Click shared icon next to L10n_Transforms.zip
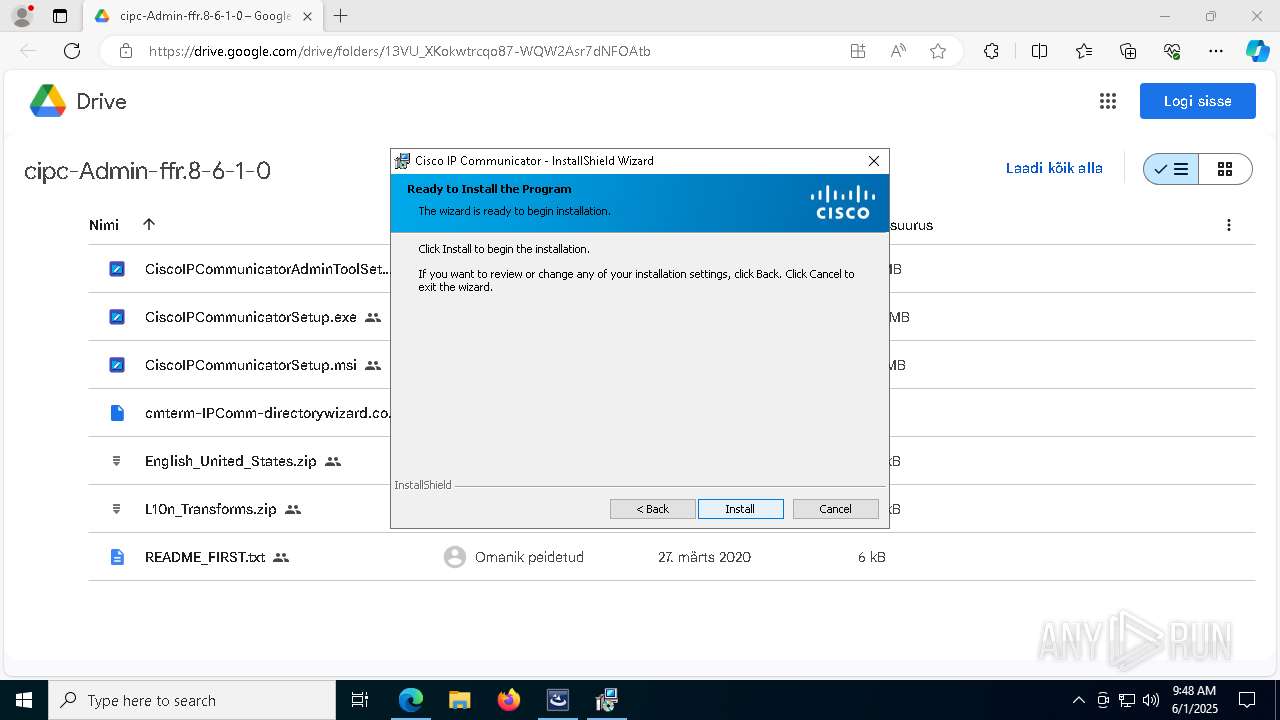 tap(293, 509)
